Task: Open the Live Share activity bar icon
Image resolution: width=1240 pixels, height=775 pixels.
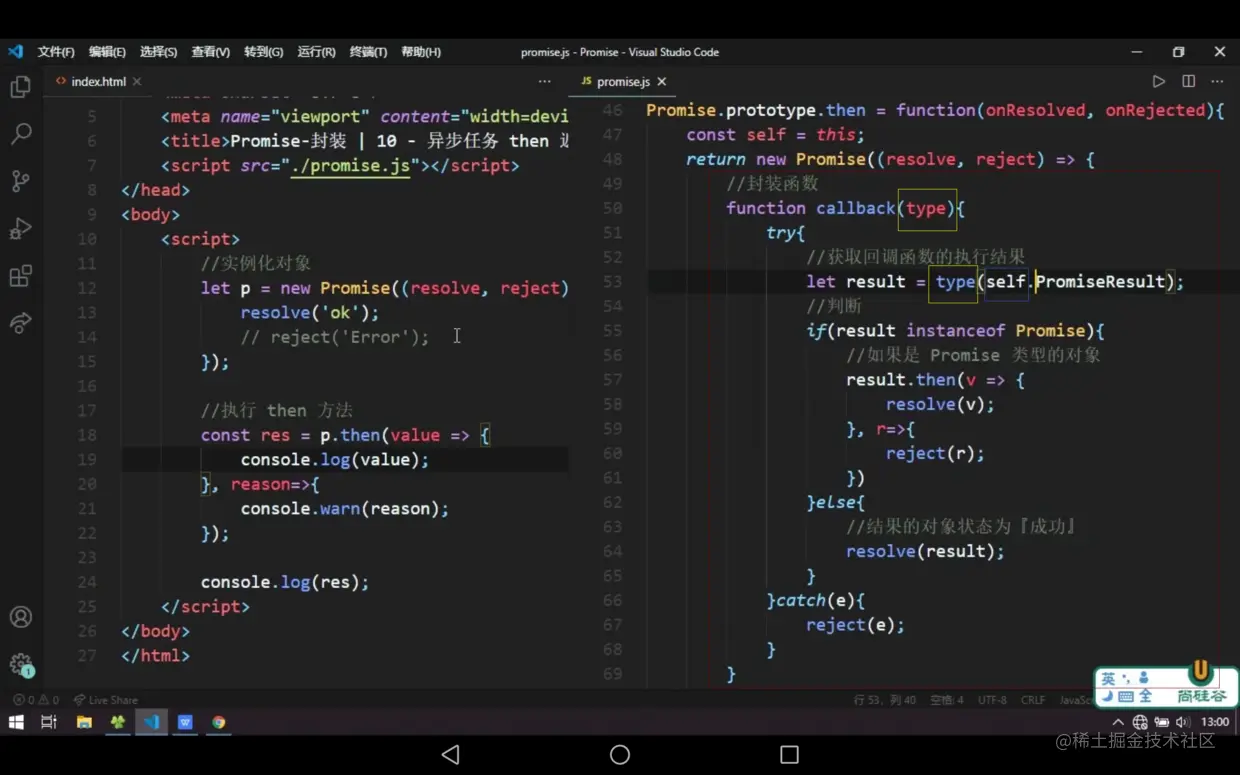Action: tap(20, 323)
